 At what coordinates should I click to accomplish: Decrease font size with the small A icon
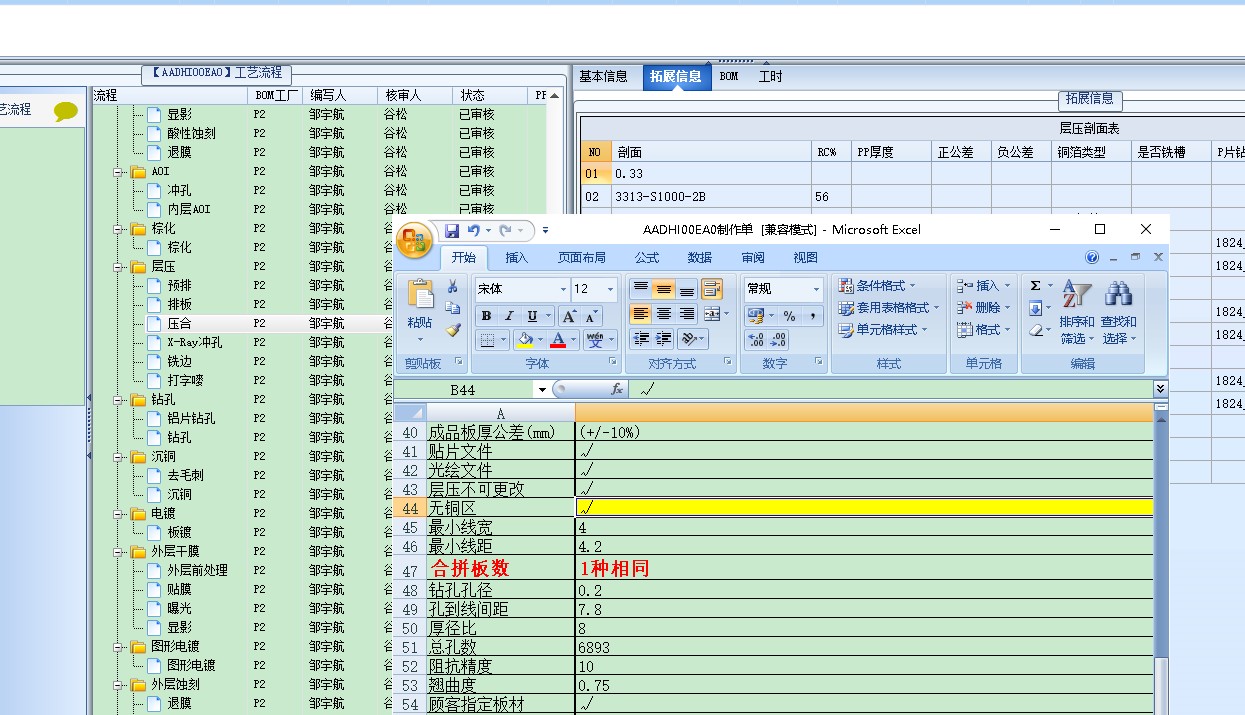coord(591,316)
